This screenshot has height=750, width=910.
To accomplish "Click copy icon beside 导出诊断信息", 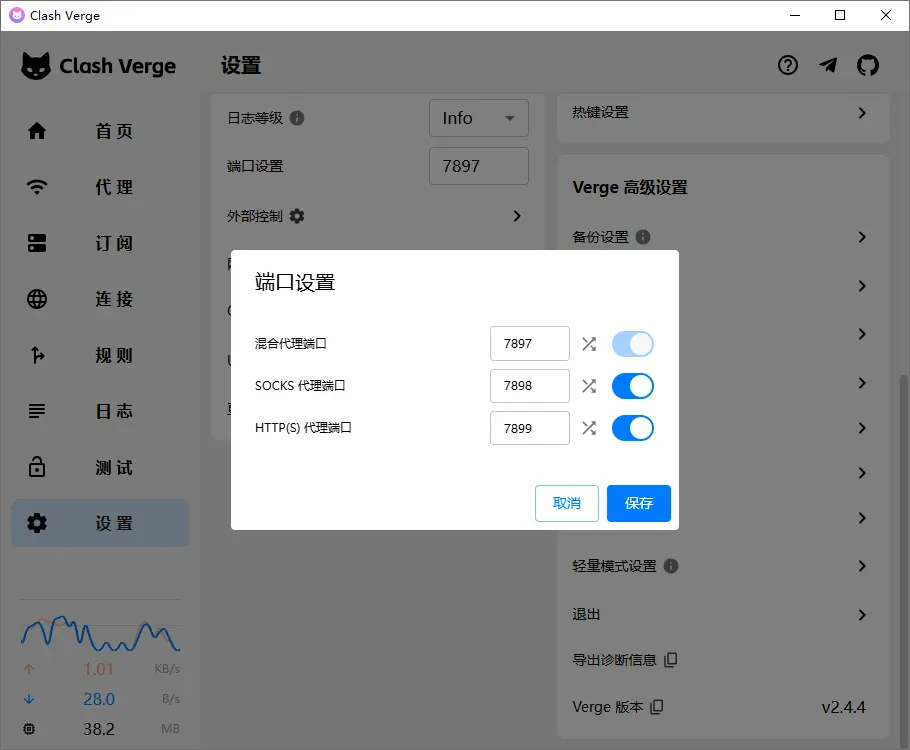I will pos(670,660).
